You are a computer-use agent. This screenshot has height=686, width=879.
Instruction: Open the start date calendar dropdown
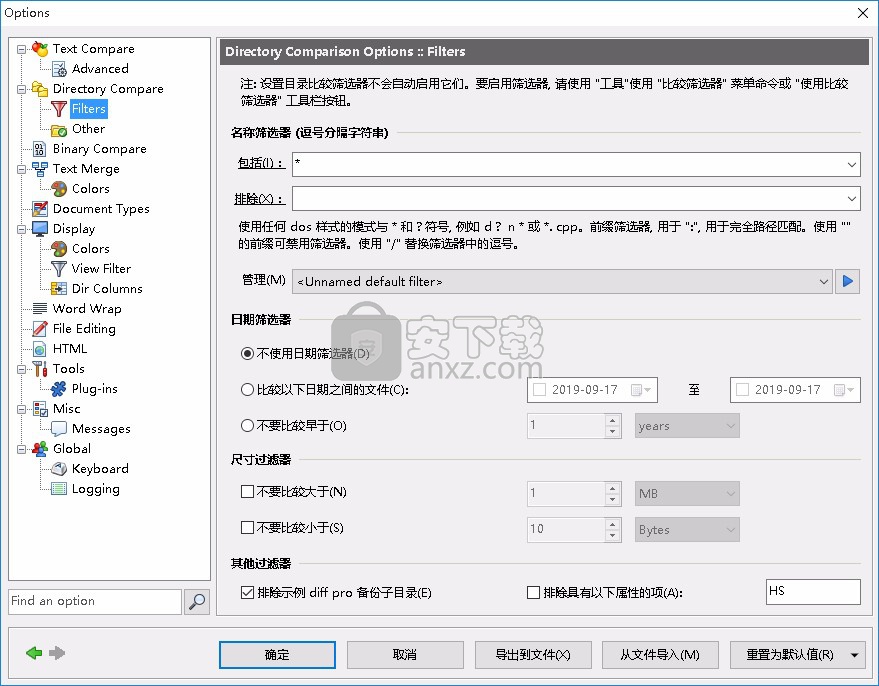641,390
